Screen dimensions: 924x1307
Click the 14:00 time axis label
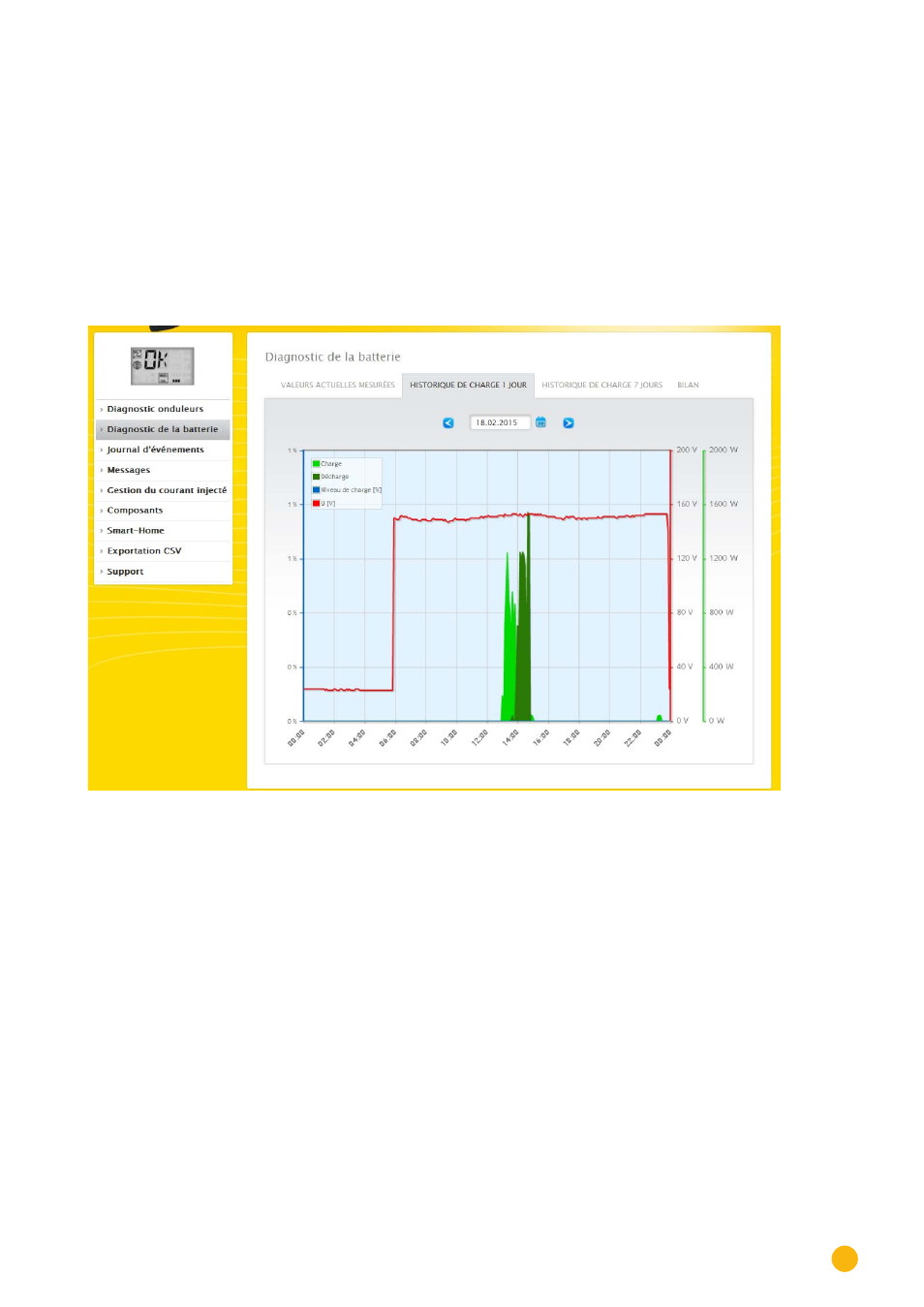point(509,738)
